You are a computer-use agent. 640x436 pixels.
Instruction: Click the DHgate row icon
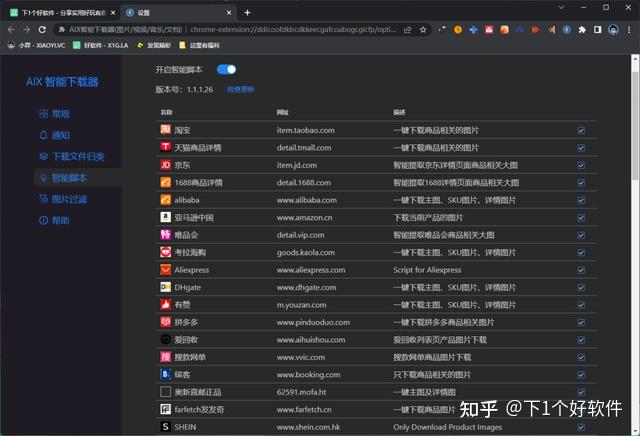[165, 287]
